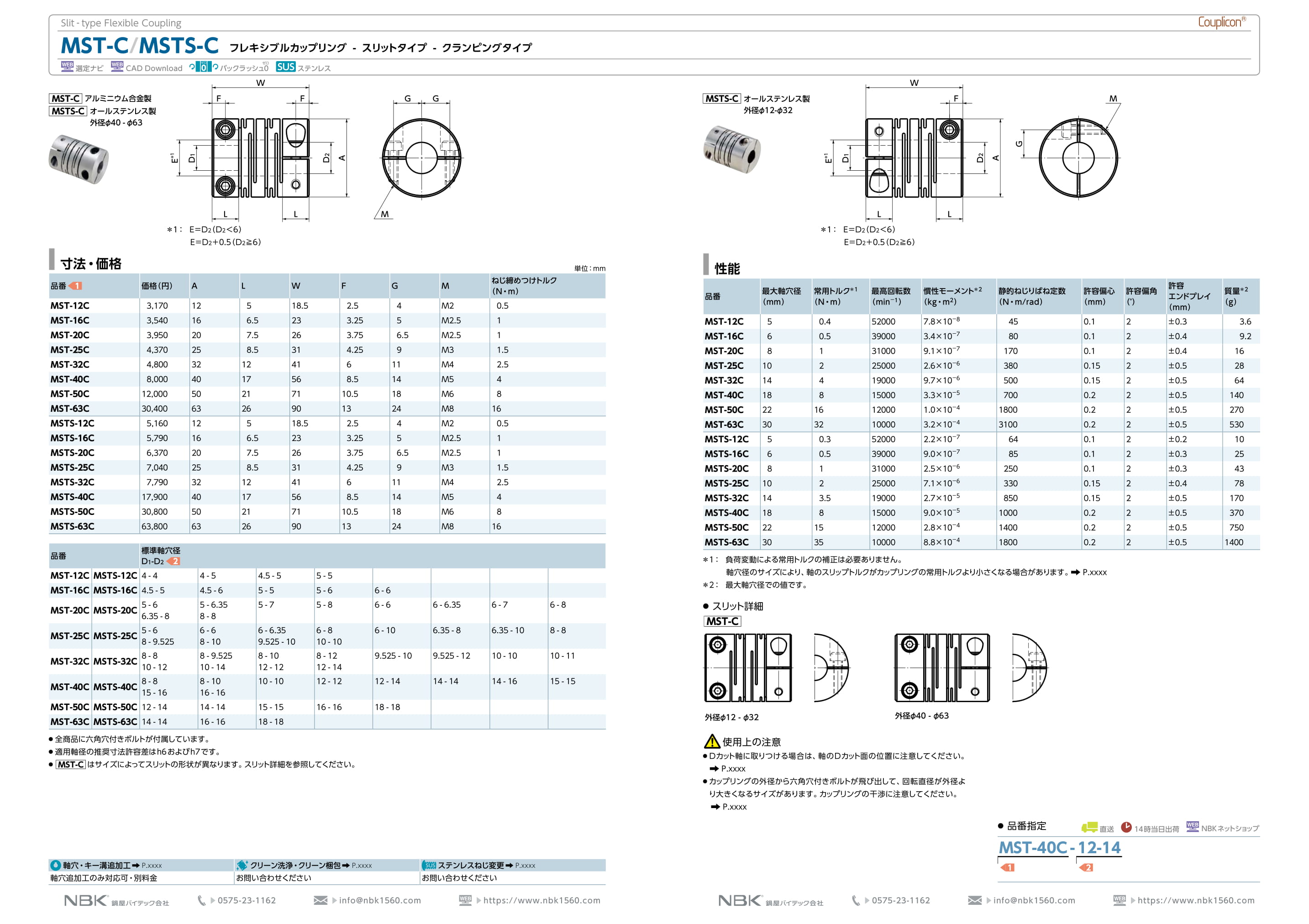The height and width of the screenshot is (924, 1309).
Task: Click the clean washing sparkle icon
Action: 242,865
